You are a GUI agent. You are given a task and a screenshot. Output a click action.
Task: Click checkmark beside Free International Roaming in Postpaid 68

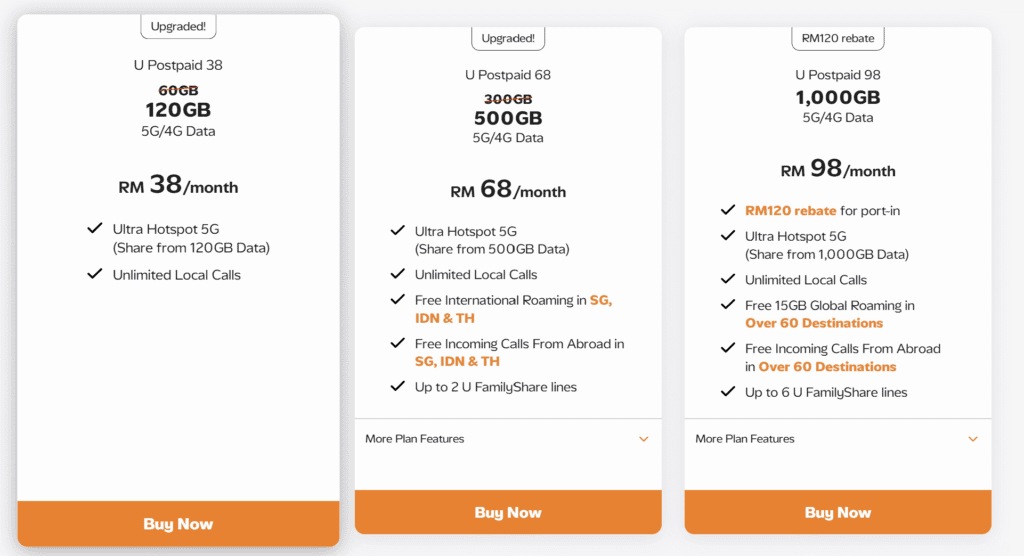397,300
